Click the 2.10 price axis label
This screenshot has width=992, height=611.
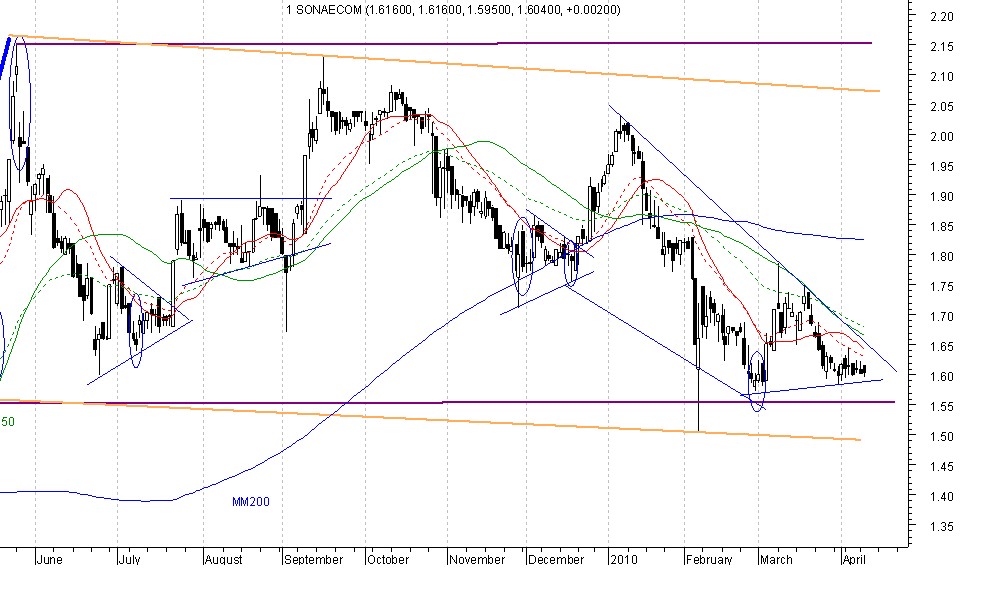click(x=941, y=77)
